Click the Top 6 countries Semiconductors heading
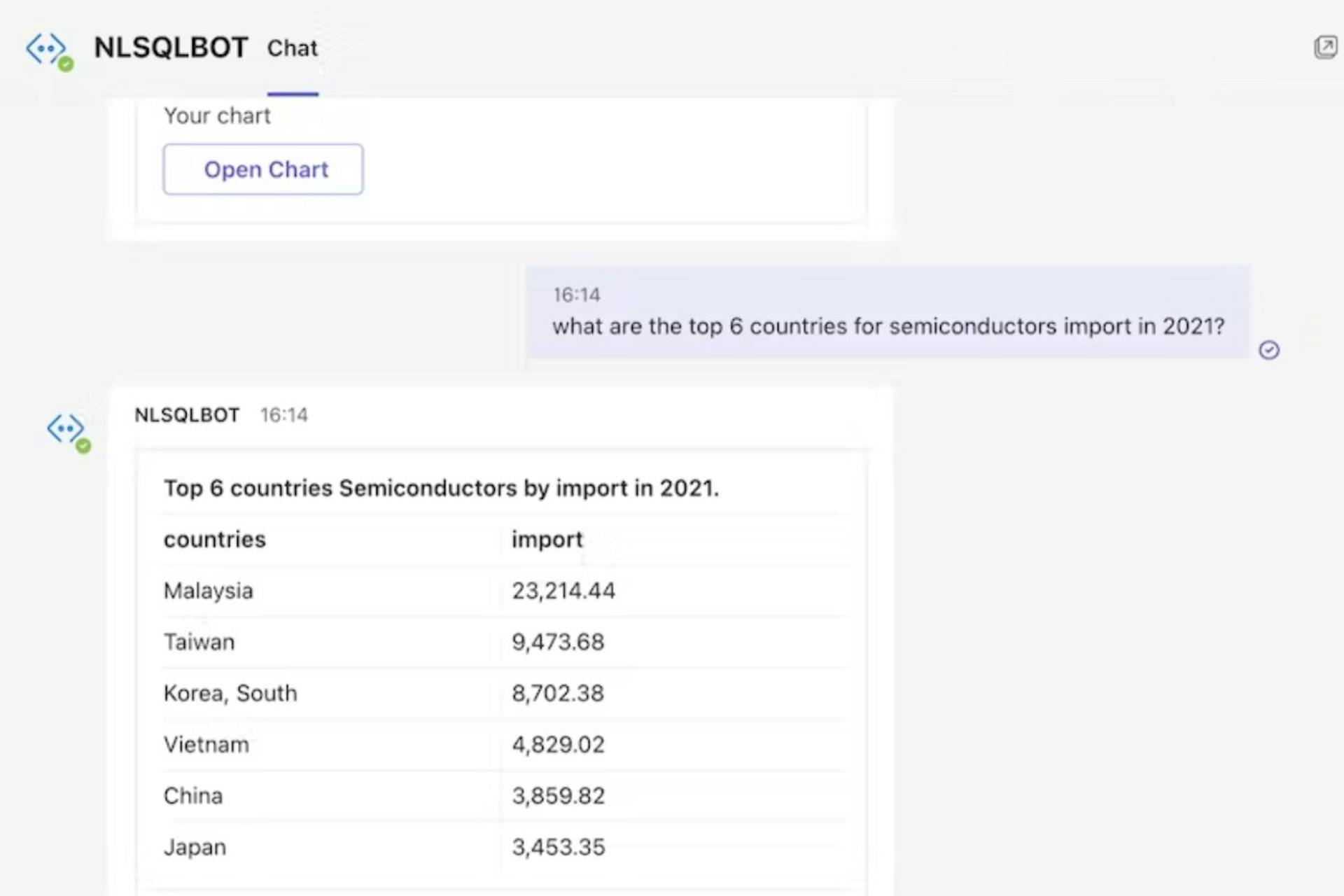 coord(441,488)
